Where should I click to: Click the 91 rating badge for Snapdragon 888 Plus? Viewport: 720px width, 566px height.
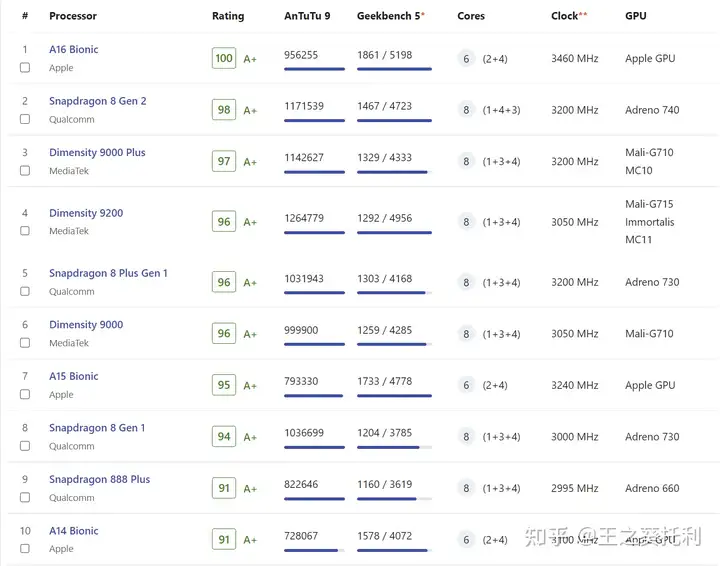224,488
